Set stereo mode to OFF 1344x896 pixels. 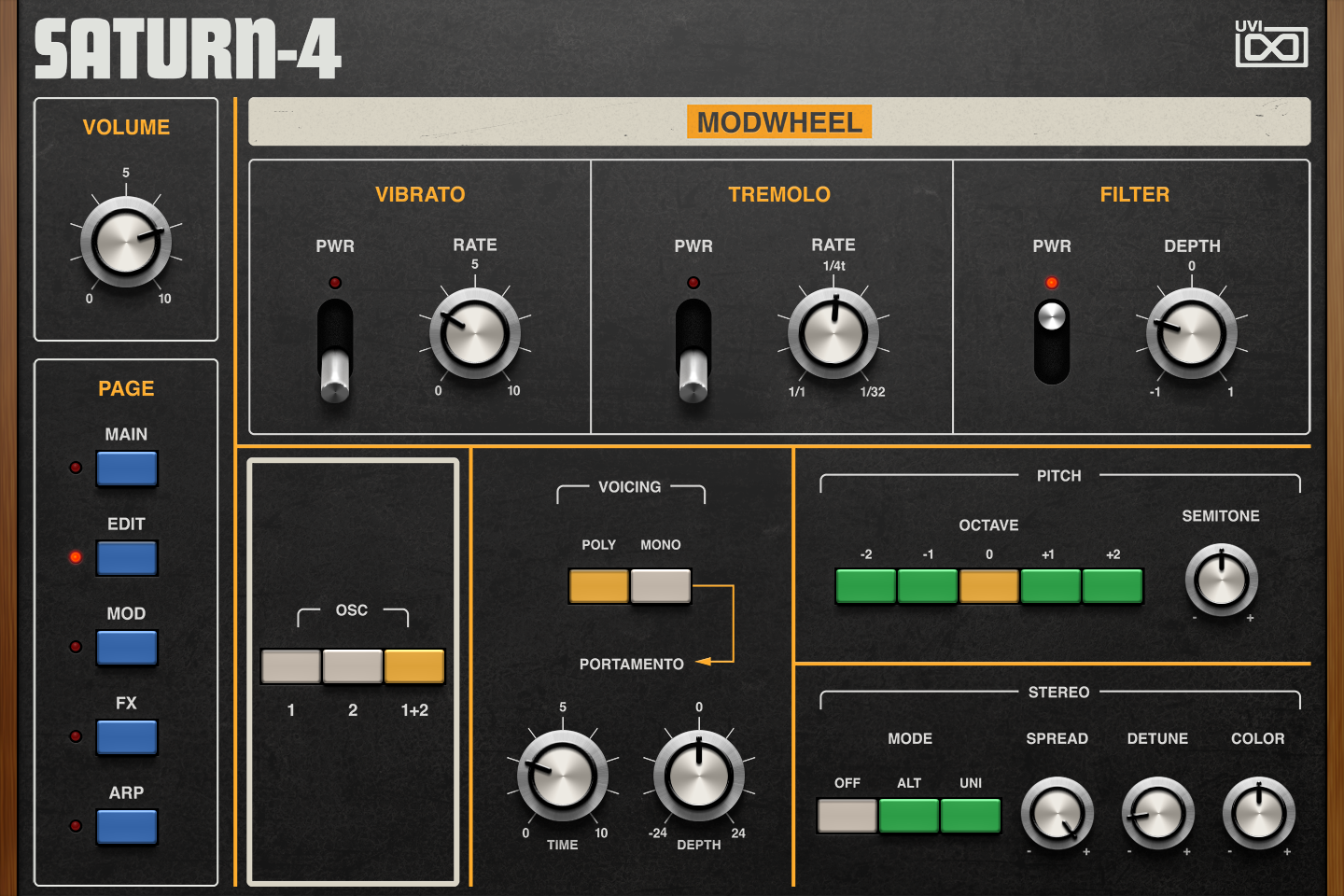click(847, 816)
